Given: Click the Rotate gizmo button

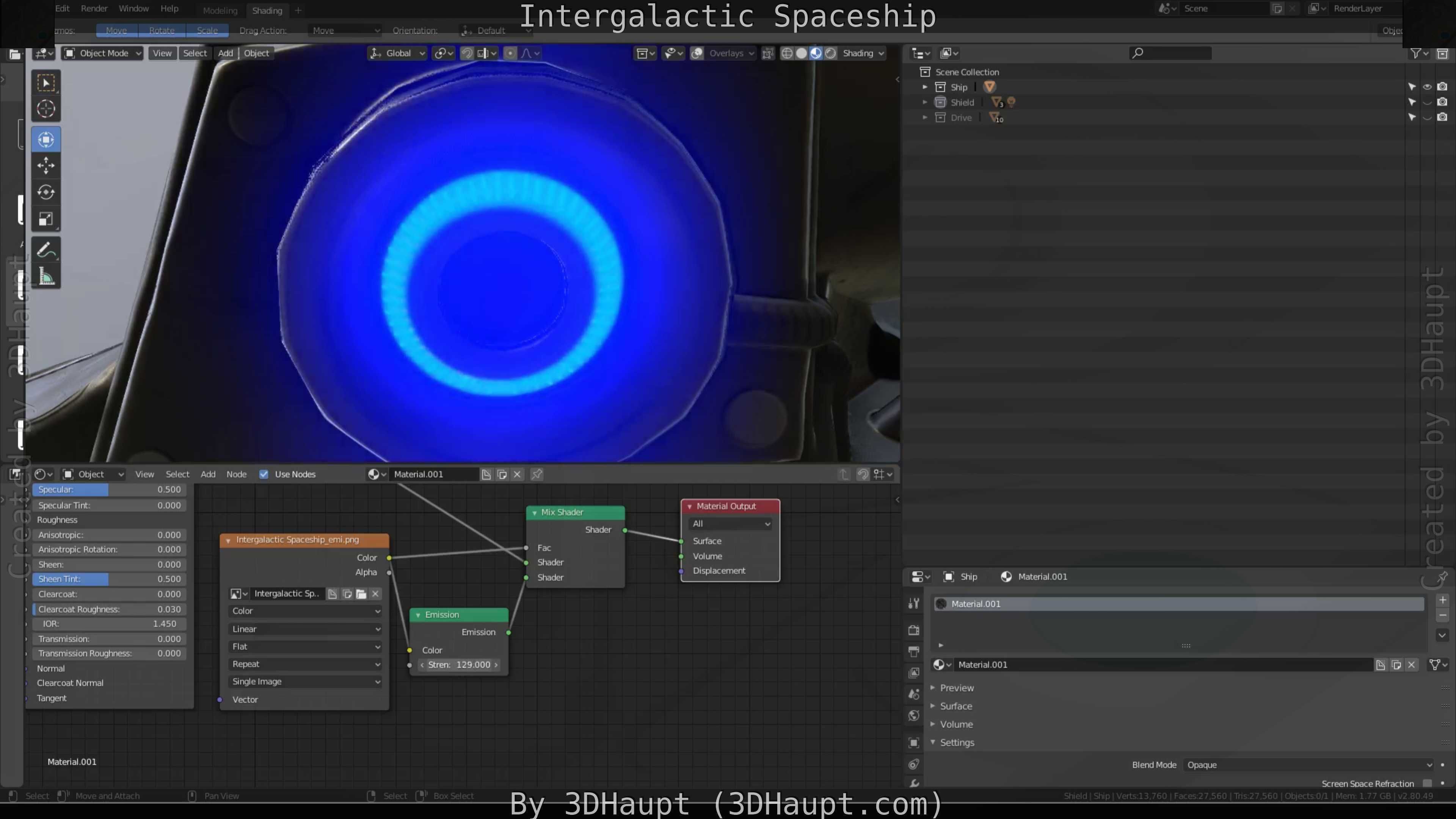Looking at the screenshot, I should tap(162, 30).
